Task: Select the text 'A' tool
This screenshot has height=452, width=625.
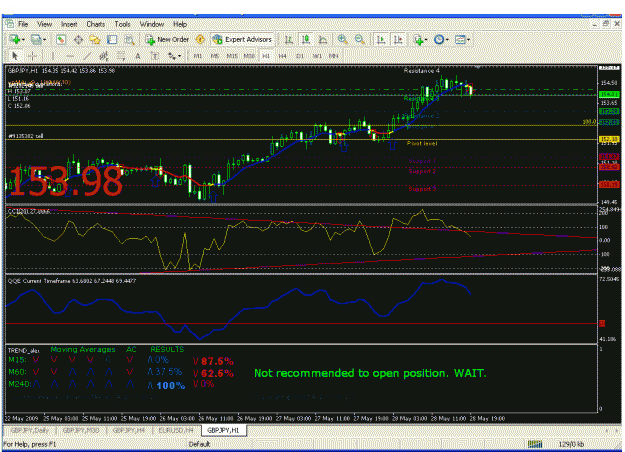Action: [138, 56]
